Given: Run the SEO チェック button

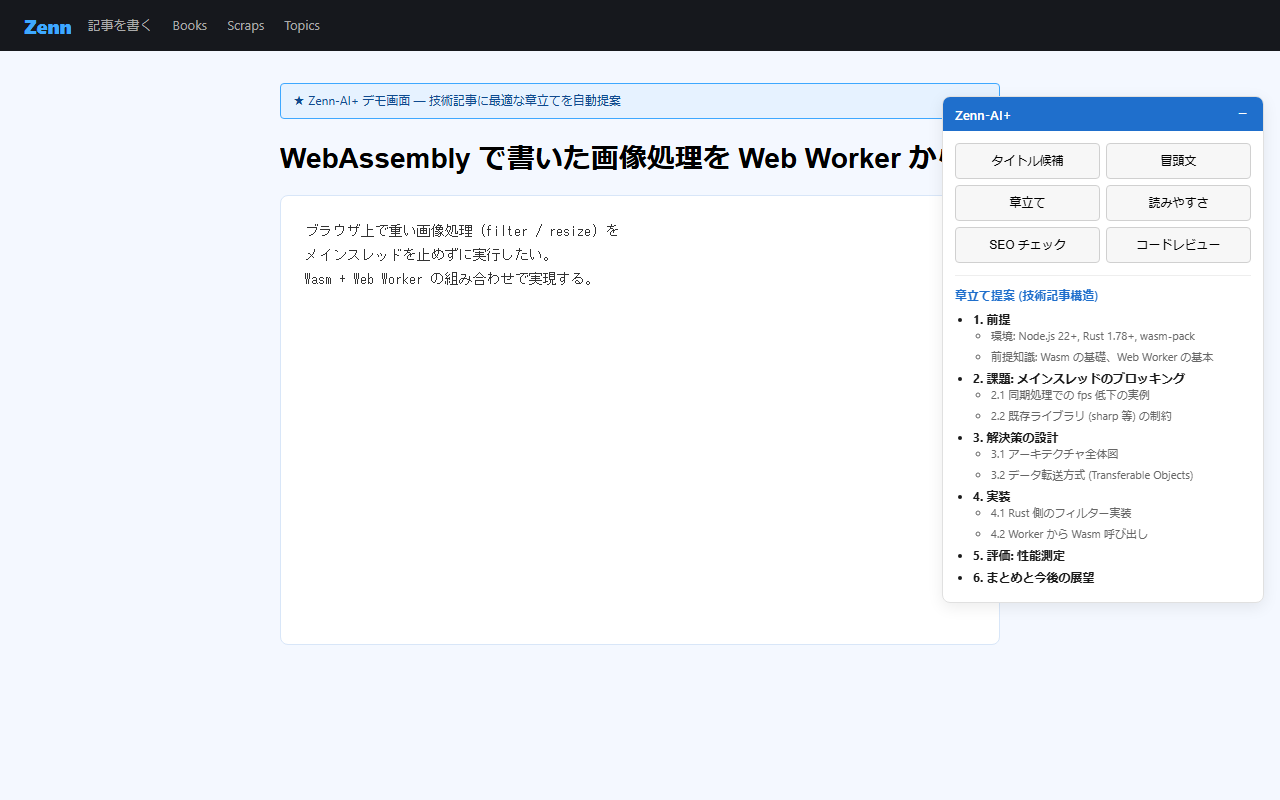Looking at the screenshot, I should [1027, 245].
